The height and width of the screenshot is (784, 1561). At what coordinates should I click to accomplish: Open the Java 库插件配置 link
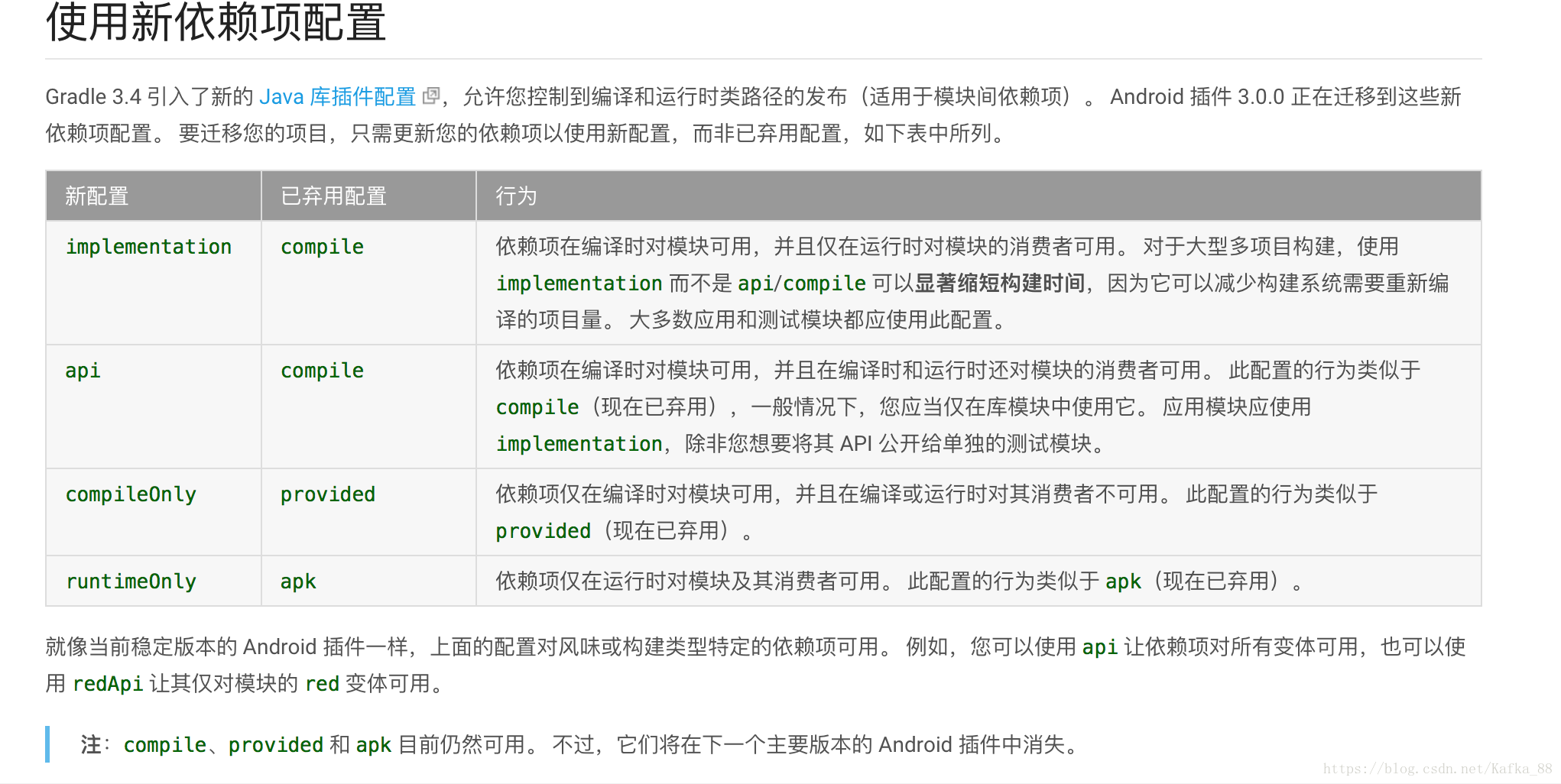[337, 97]
